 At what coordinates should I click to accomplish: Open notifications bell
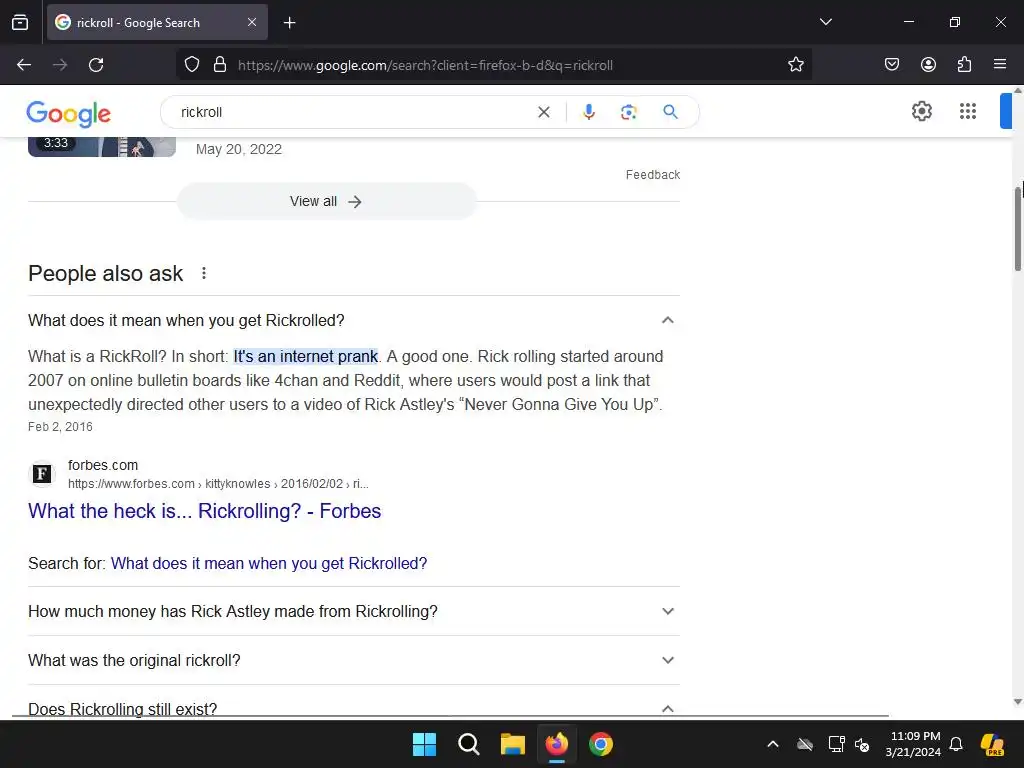956,744
